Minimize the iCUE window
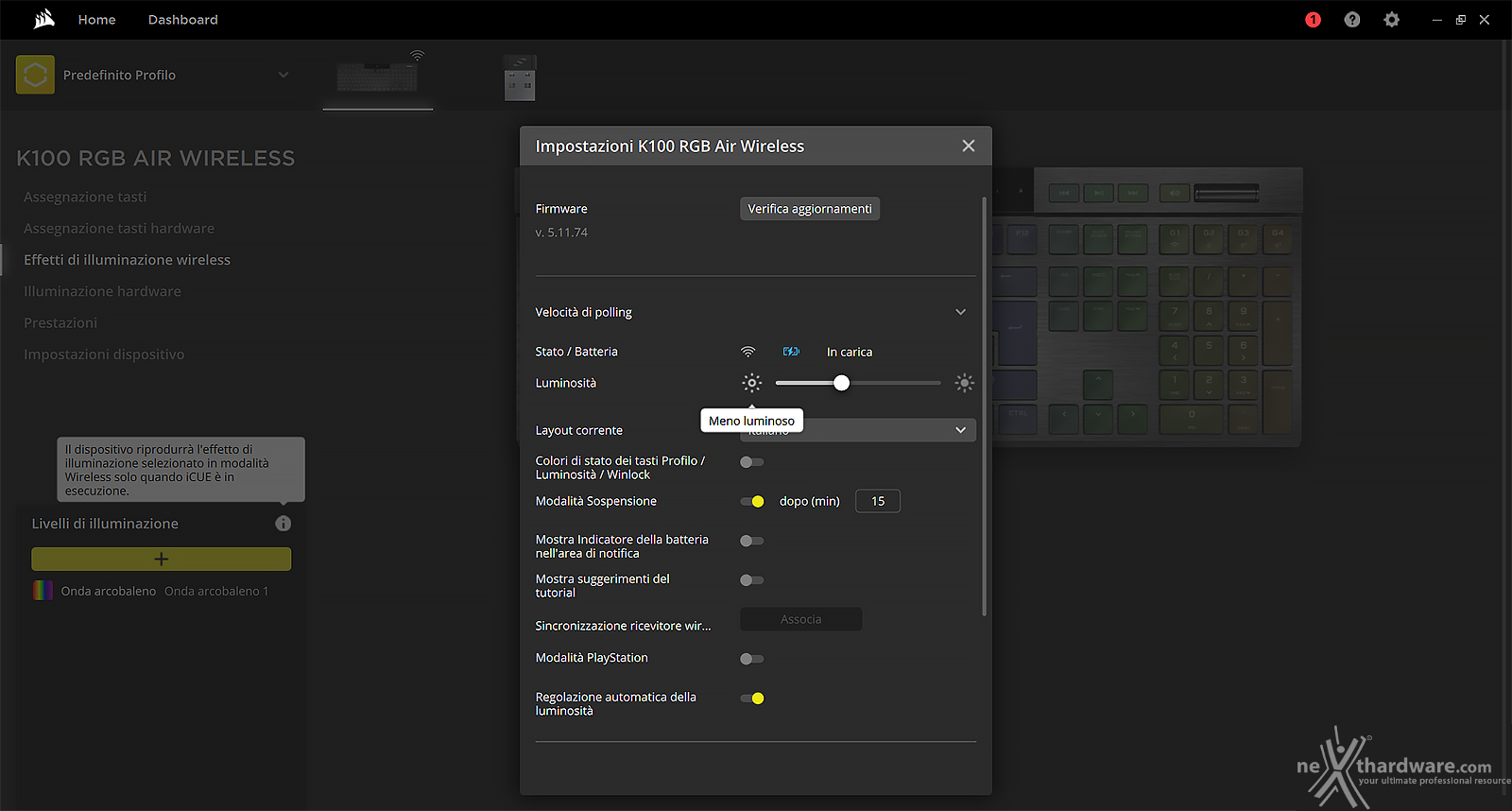Screen dimensions: 1512x811 coord(1436,20)
